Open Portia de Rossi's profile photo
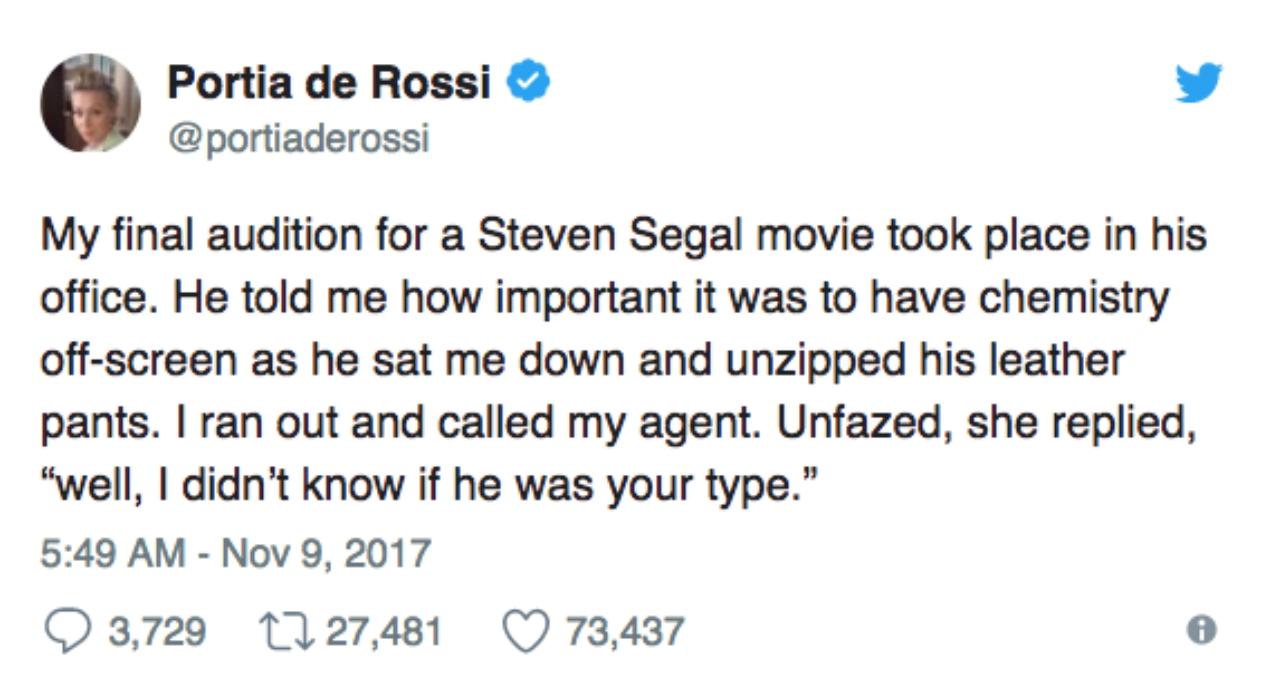Image resolution: width=1280 pixels, height=692 pixels. pos(90,103)
